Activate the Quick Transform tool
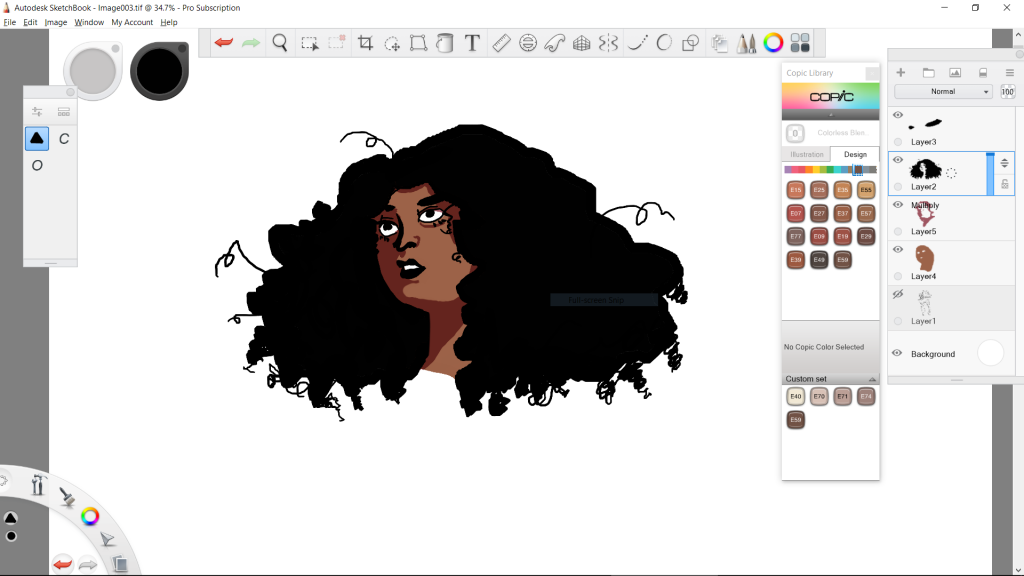Viewport: 1024px width, 576px height. (392, 44)
